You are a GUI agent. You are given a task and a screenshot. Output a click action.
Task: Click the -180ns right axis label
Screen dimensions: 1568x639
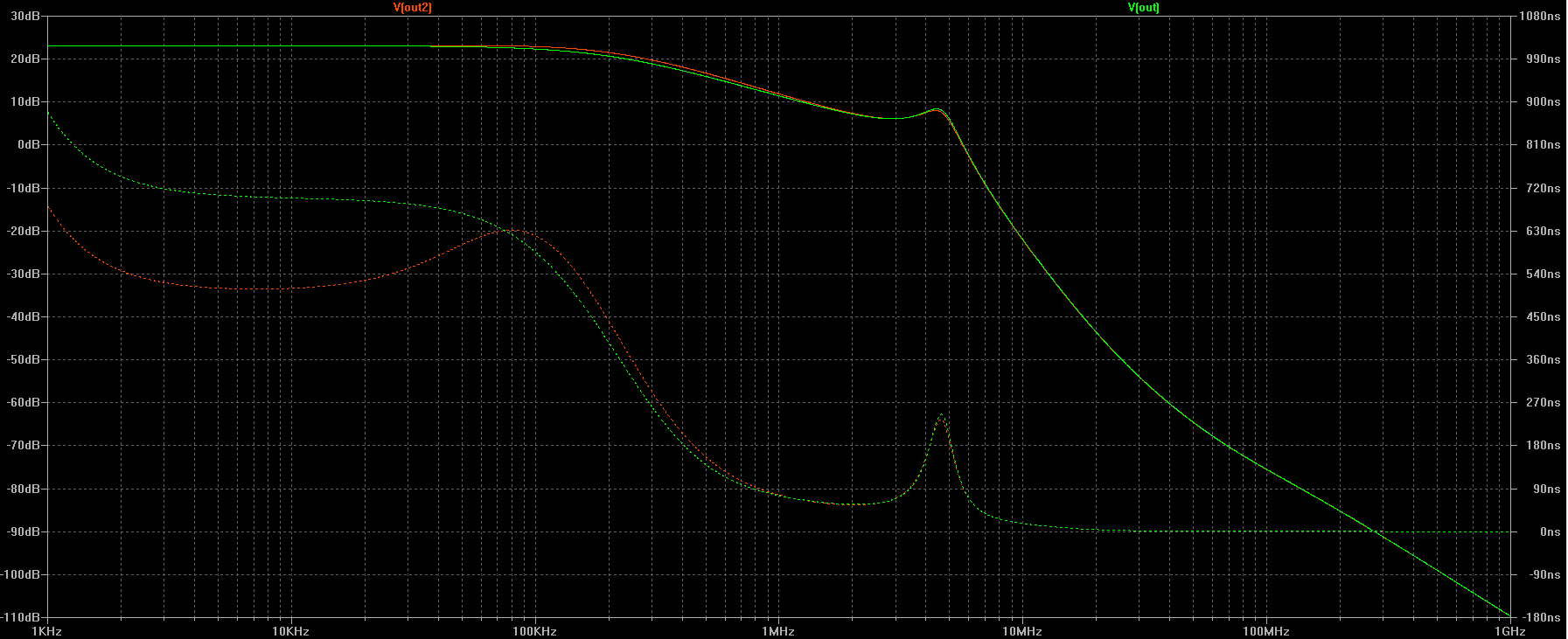click(1541, 618)
